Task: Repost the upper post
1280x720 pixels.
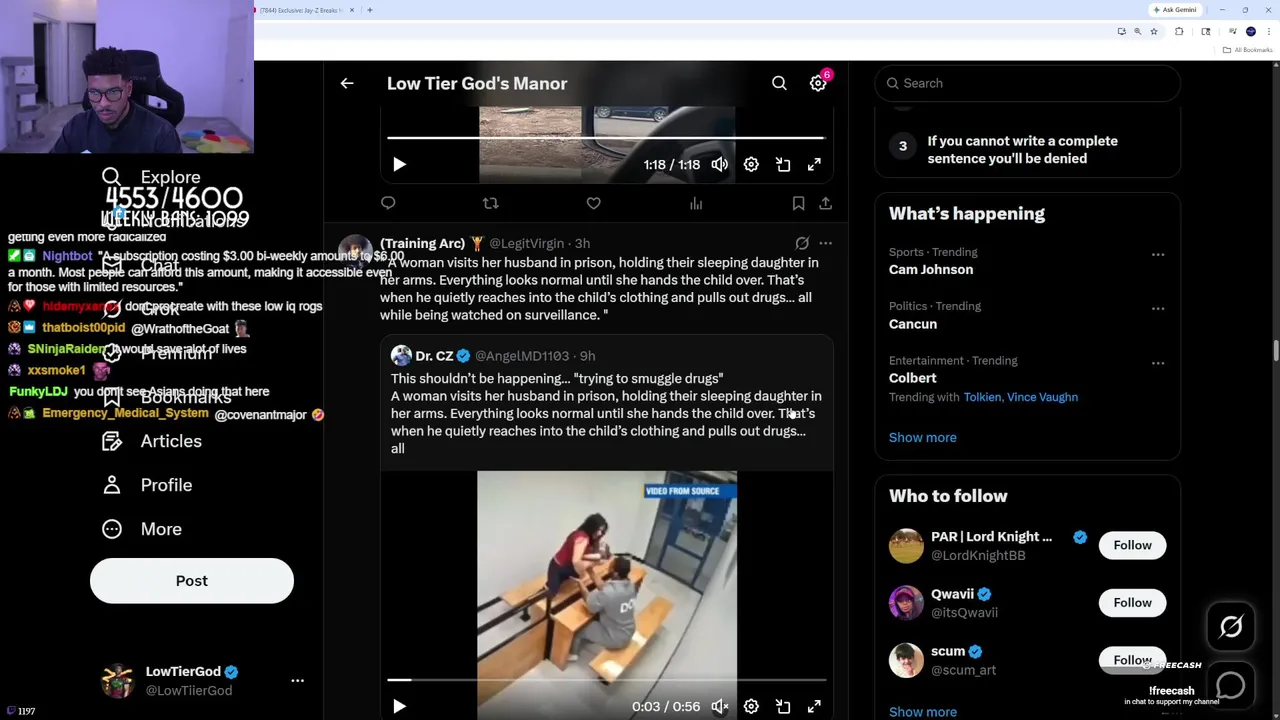Action: (490, 203)
